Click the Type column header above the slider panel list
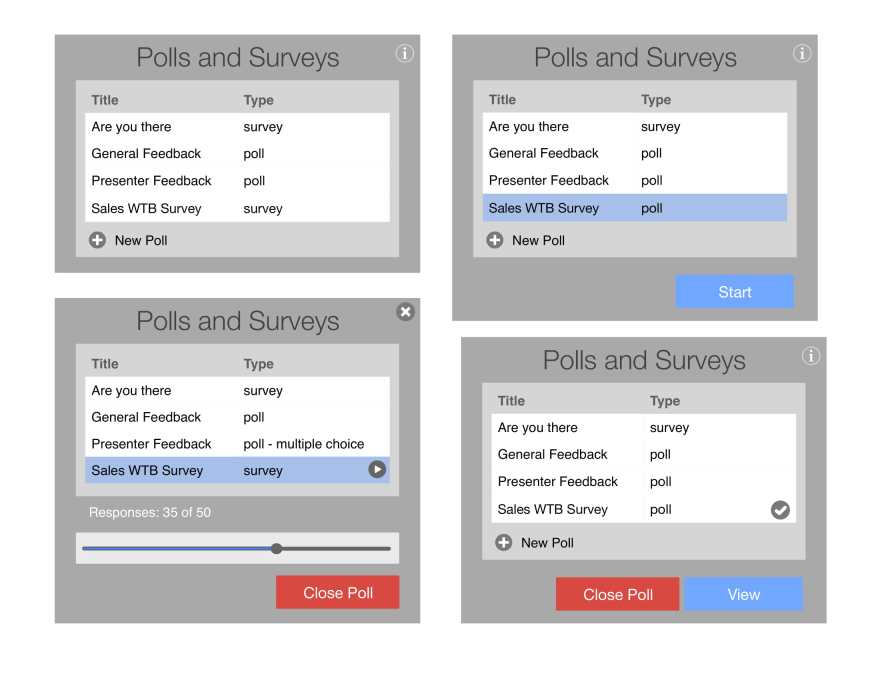 point(258,364)
